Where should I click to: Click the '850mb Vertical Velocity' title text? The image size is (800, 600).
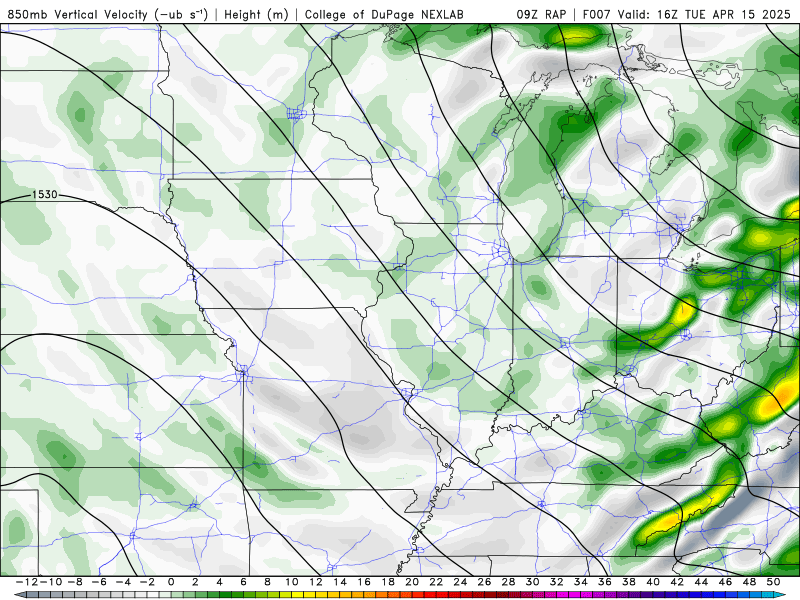[x=77, y=14]
